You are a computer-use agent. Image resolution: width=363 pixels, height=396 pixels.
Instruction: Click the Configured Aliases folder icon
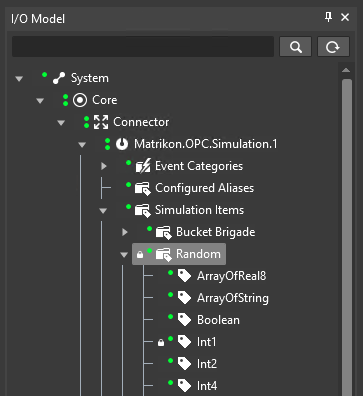tap(143, 189)
